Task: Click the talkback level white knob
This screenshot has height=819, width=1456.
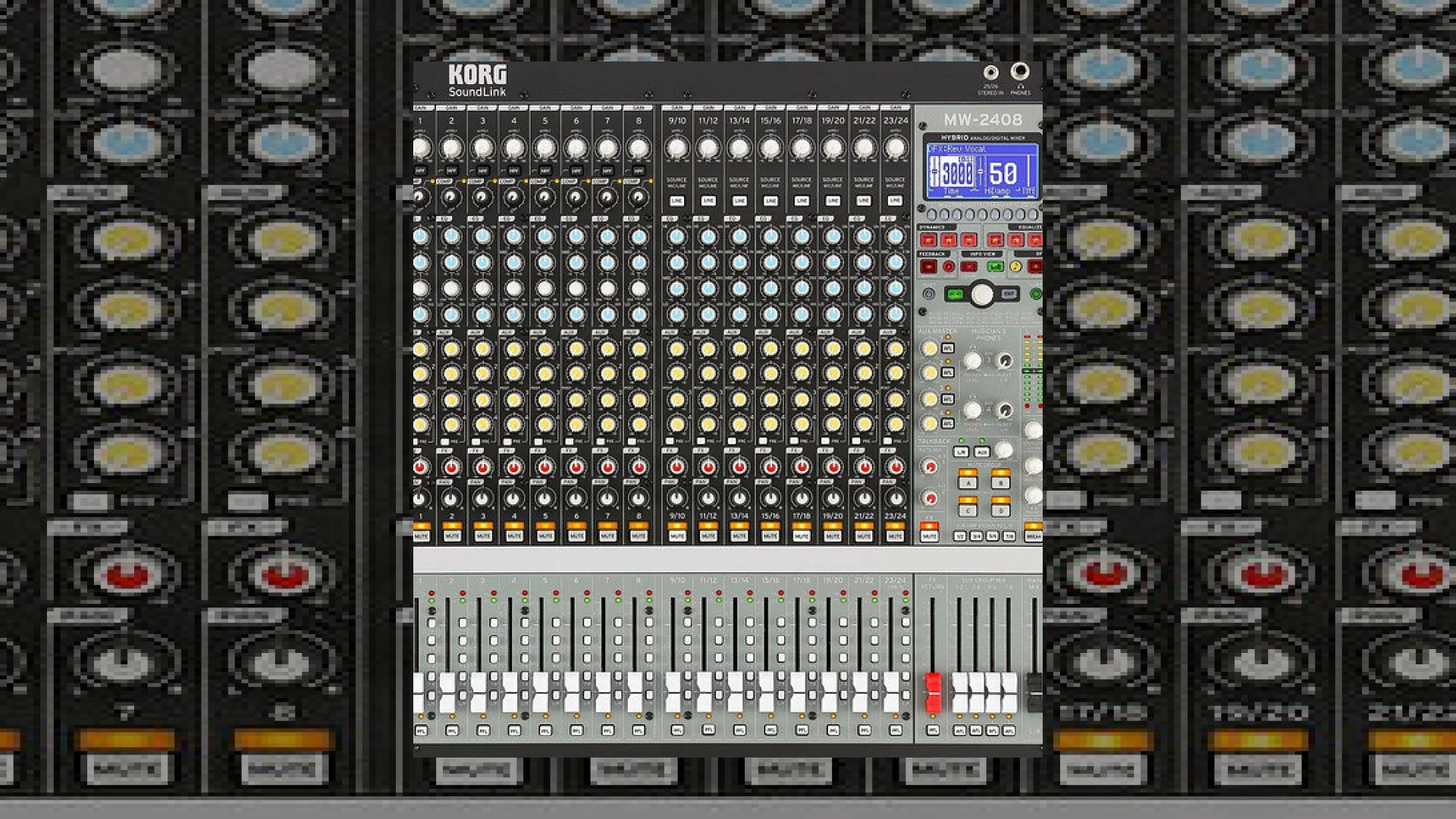Action: (x=1004, y=450)
